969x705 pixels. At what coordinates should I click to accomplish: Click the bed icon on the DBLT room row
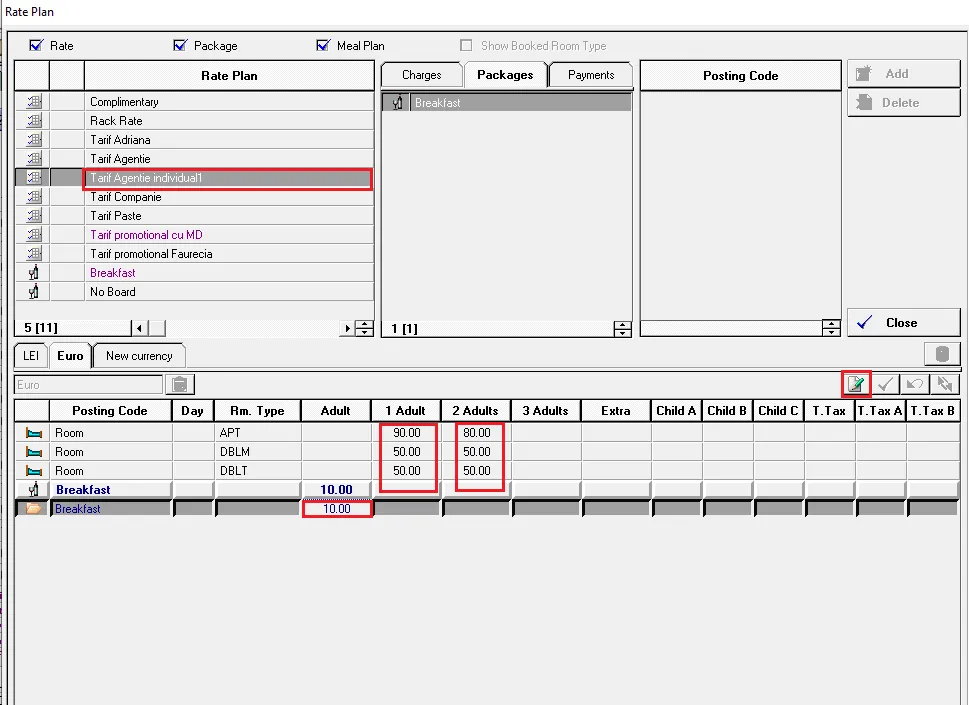pos(34,471)
